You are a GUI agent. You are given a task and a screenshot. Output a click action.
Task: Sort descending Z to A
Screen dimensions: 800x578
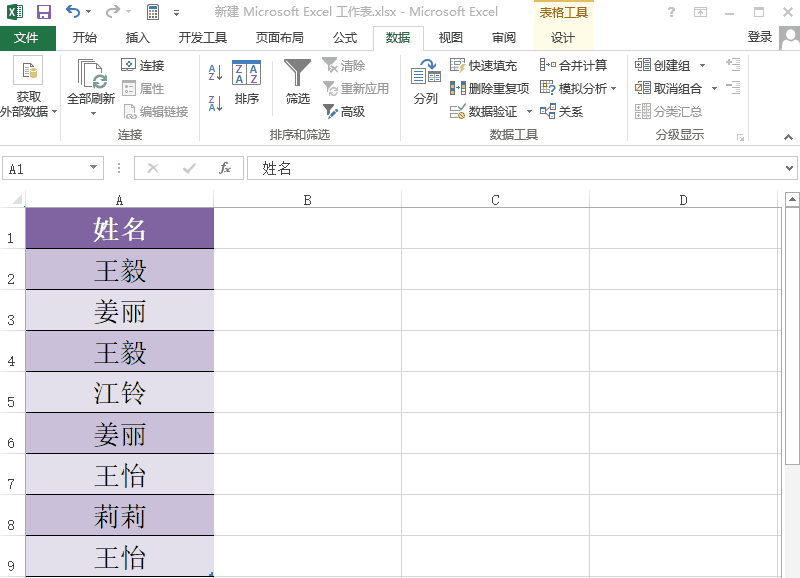215,103
